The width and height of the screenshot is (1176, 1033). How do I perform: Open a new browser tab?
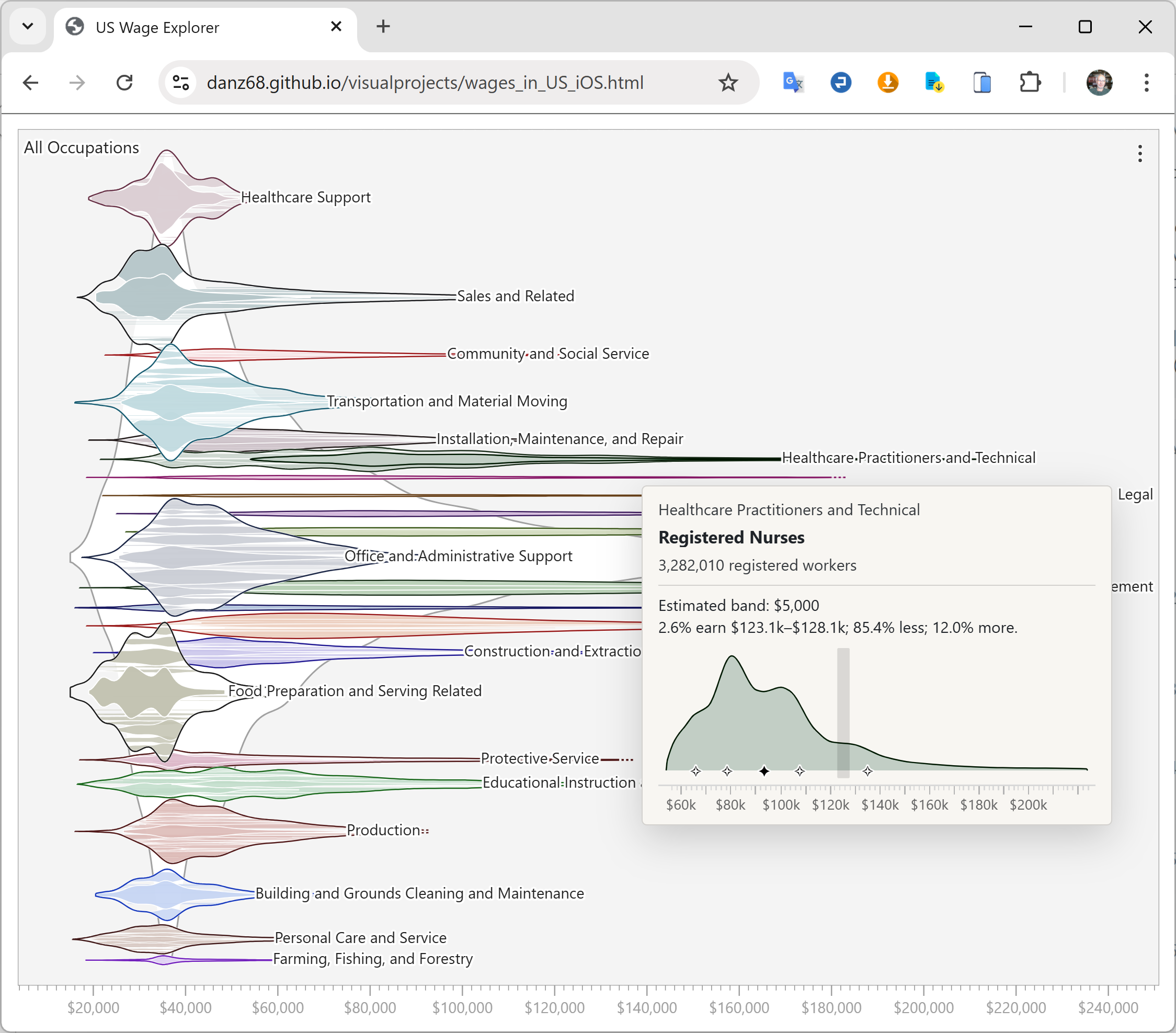(x=383, y=27)
